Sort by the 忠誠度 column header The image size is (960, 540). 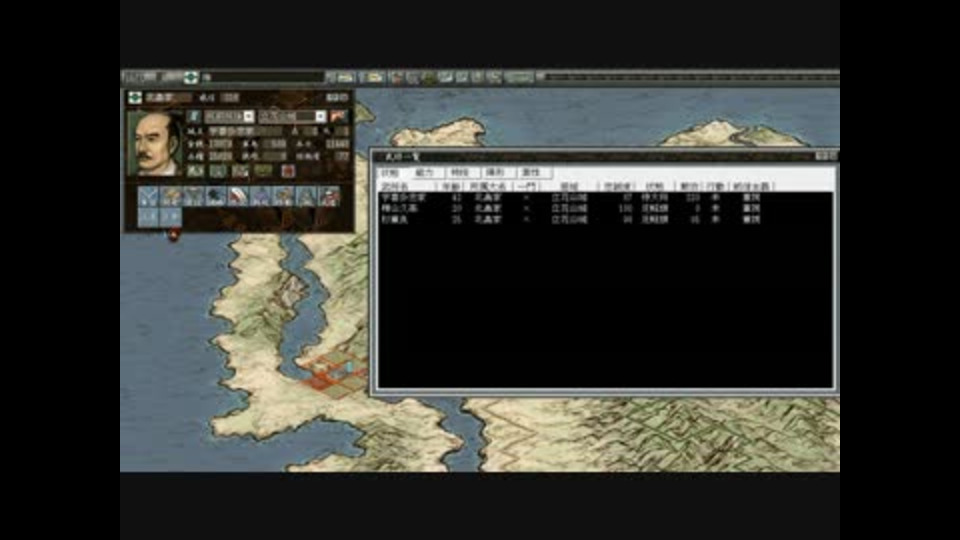point(617,186)
